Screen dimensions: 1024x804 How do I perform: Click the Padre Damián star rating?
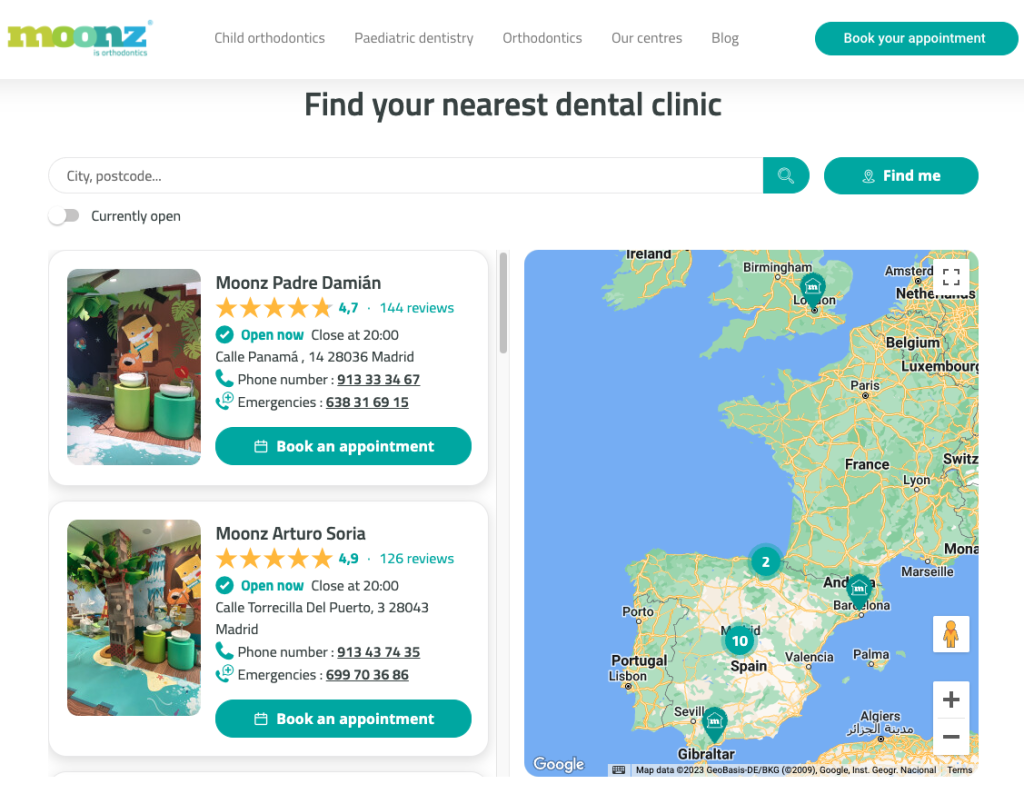(274, 307)
